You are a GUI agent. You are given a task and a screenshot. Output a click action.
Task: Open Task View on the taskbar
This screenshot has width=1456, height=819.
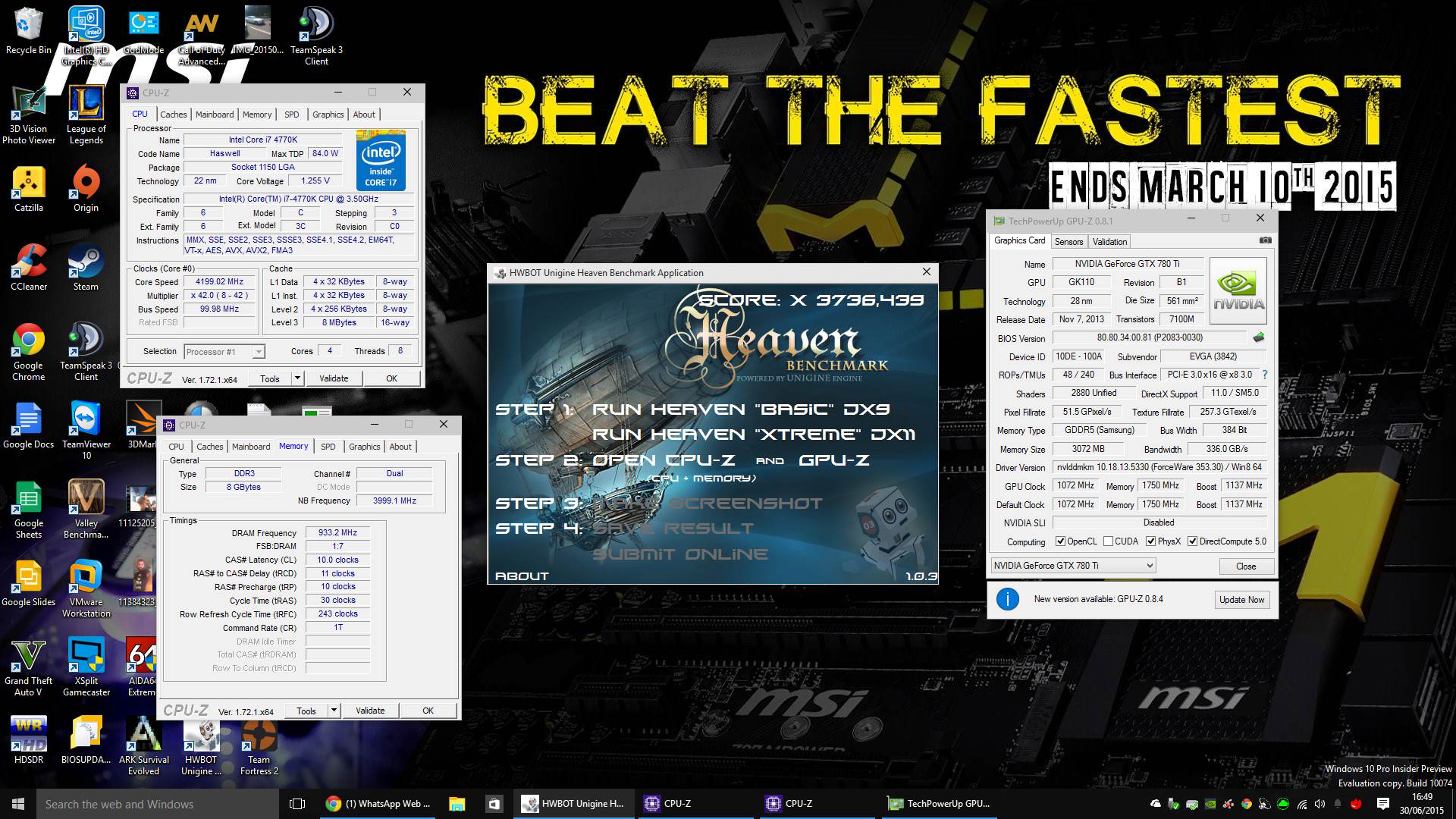(297, 804)
